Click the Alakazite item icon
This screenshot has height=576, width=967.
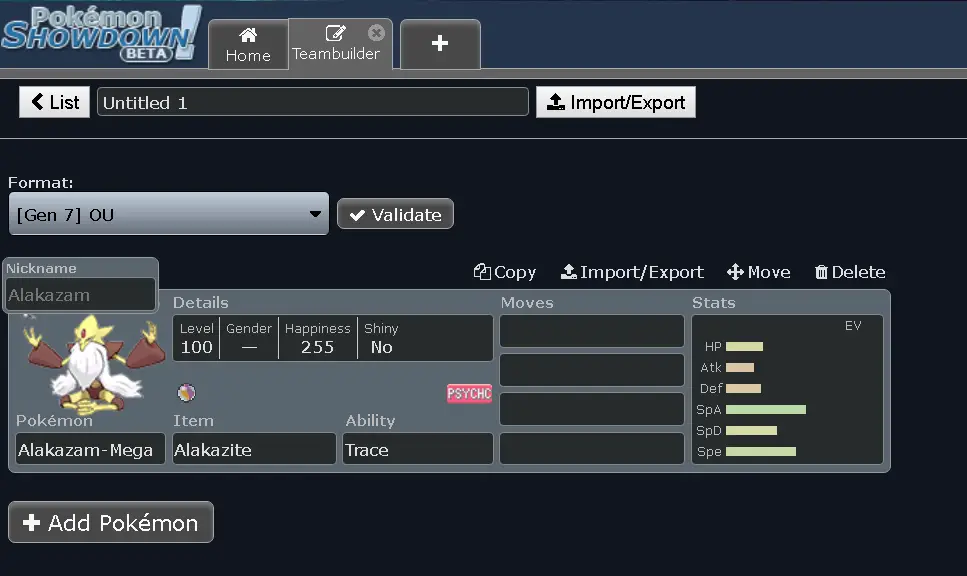pos(186,393)
